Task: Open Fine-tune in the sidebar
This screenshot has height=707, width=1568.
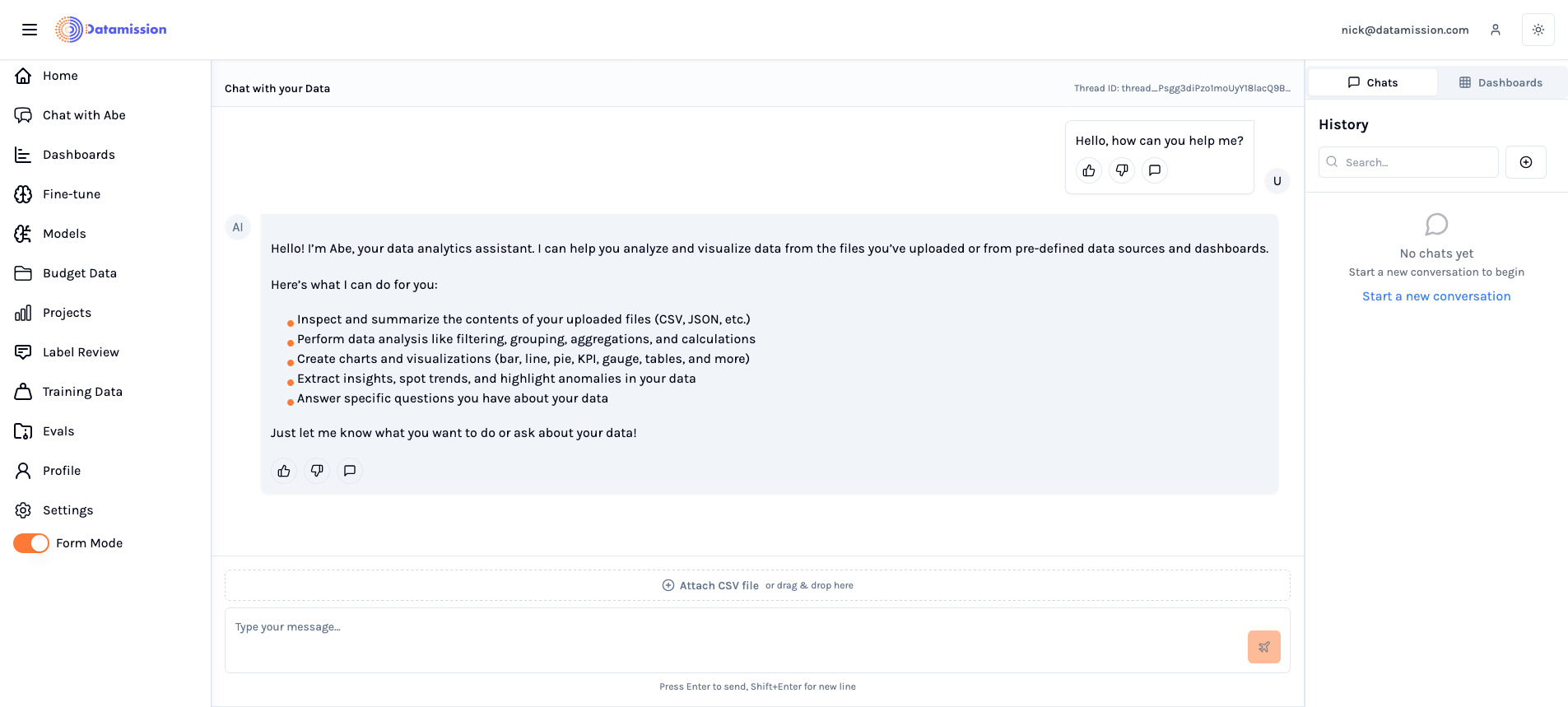Action: tap(72, 194)
